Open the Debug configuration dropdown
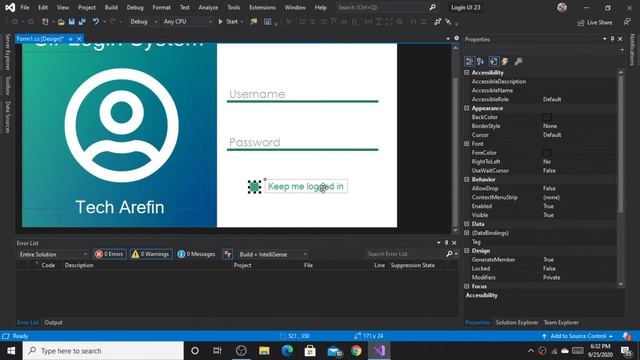This screenshot has height=360, width=640. point(143,22)
